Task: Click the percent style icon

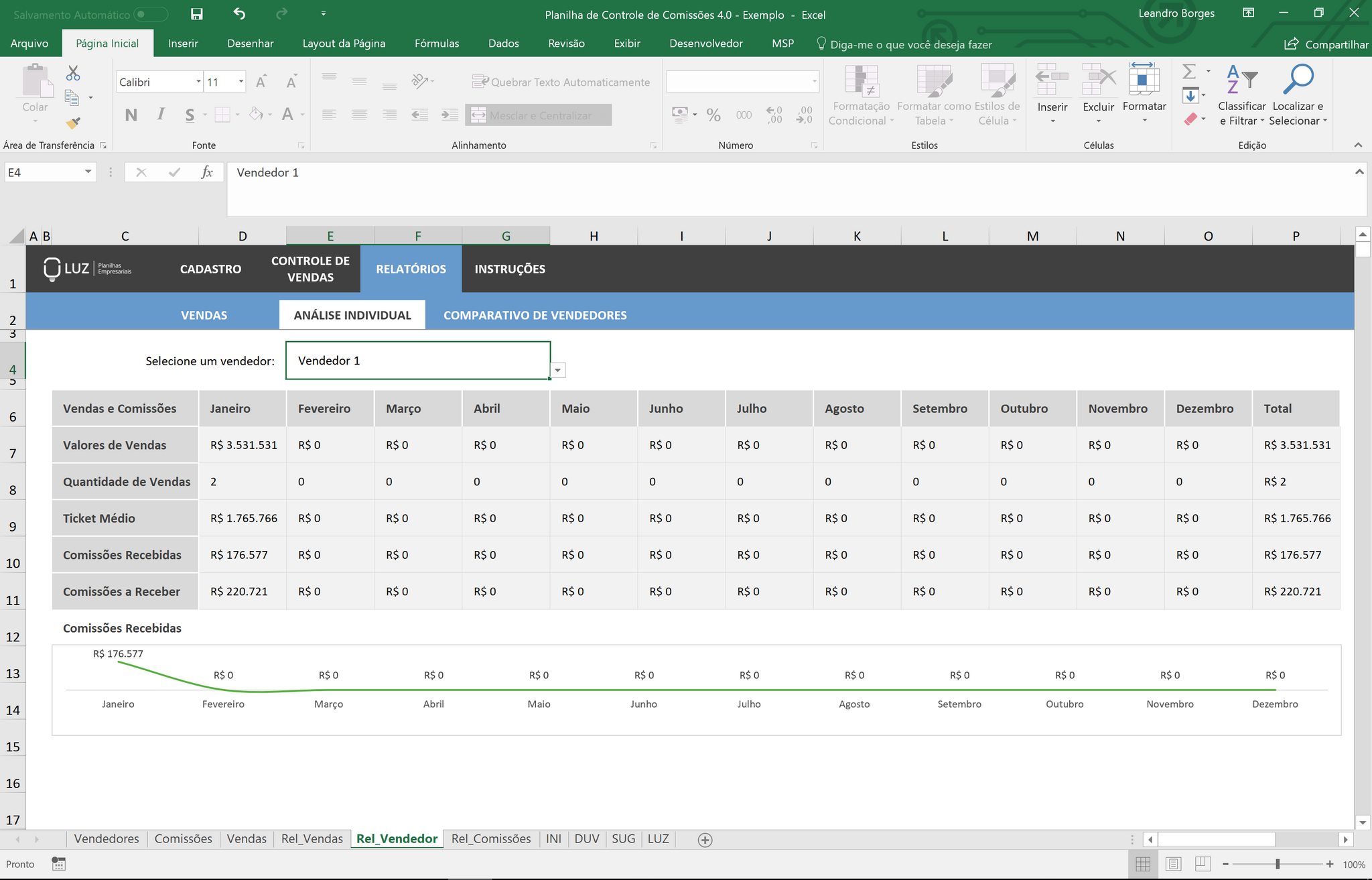Action: (x=713, y=115)
